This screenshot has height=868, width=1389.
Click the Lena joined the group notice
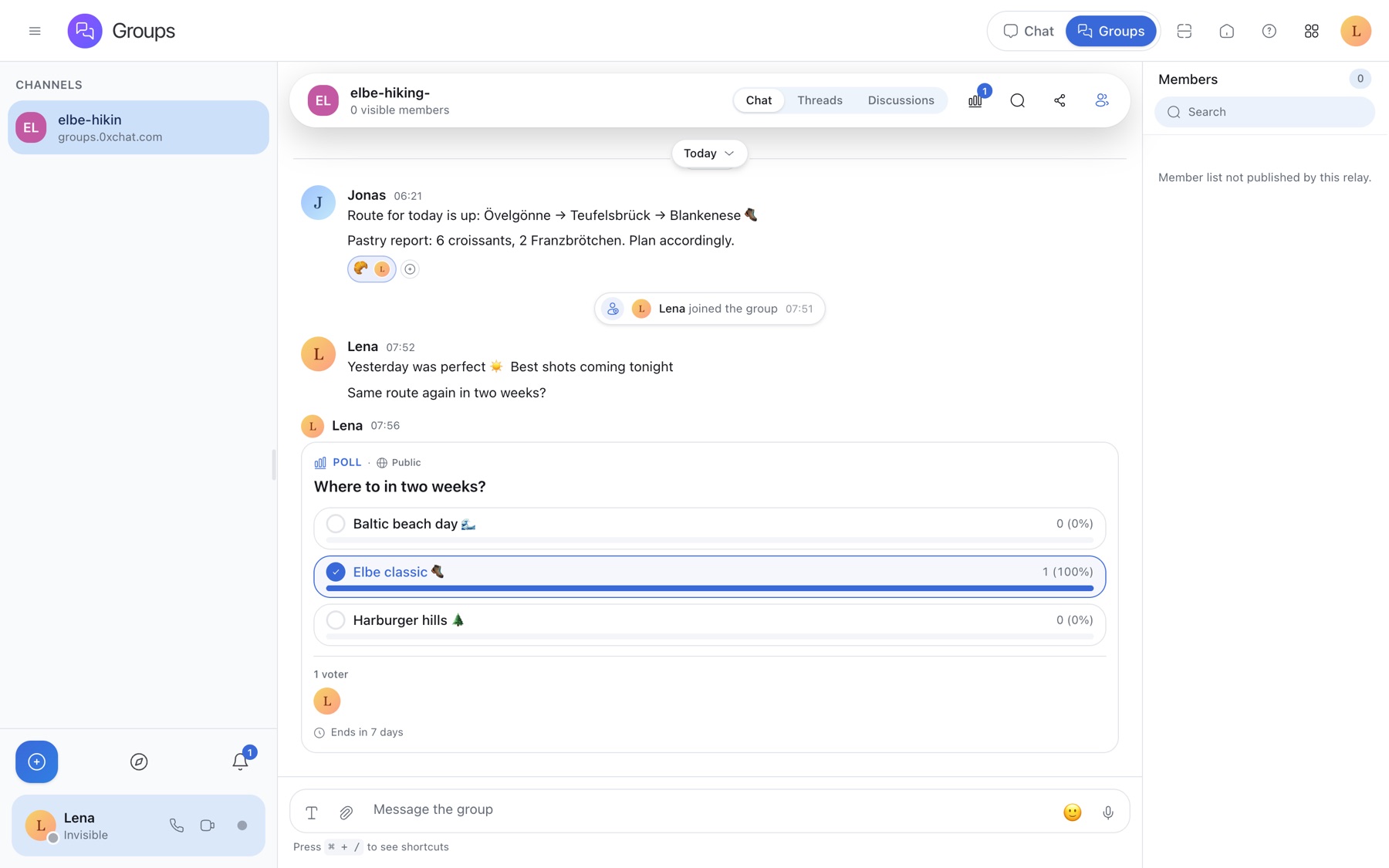click(709, 309)
